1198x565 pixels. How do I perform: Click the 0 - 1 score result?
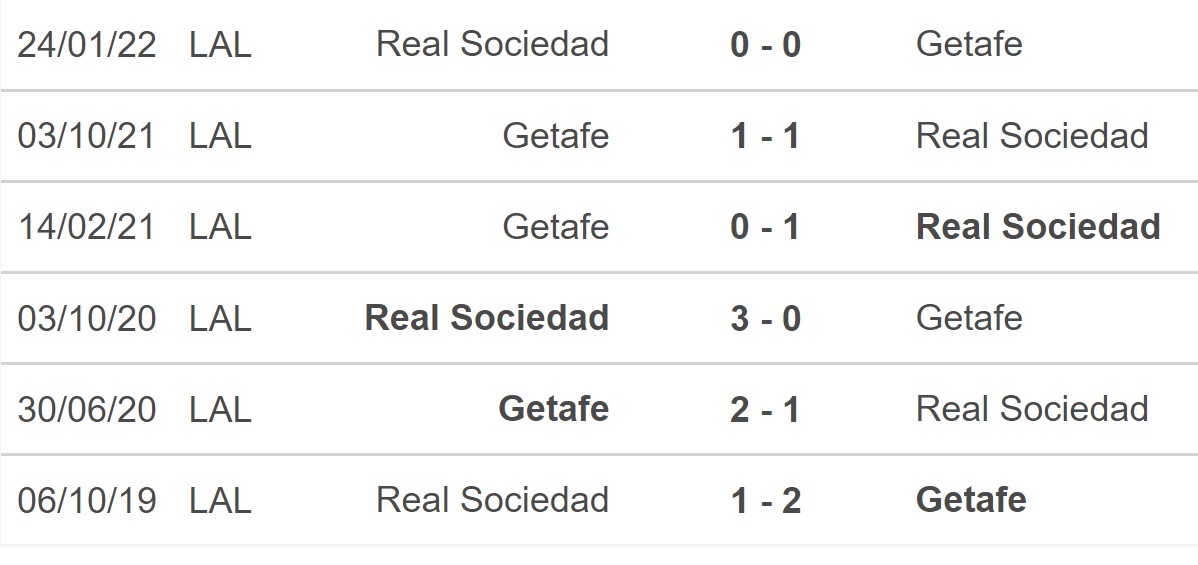coord(765,227)
